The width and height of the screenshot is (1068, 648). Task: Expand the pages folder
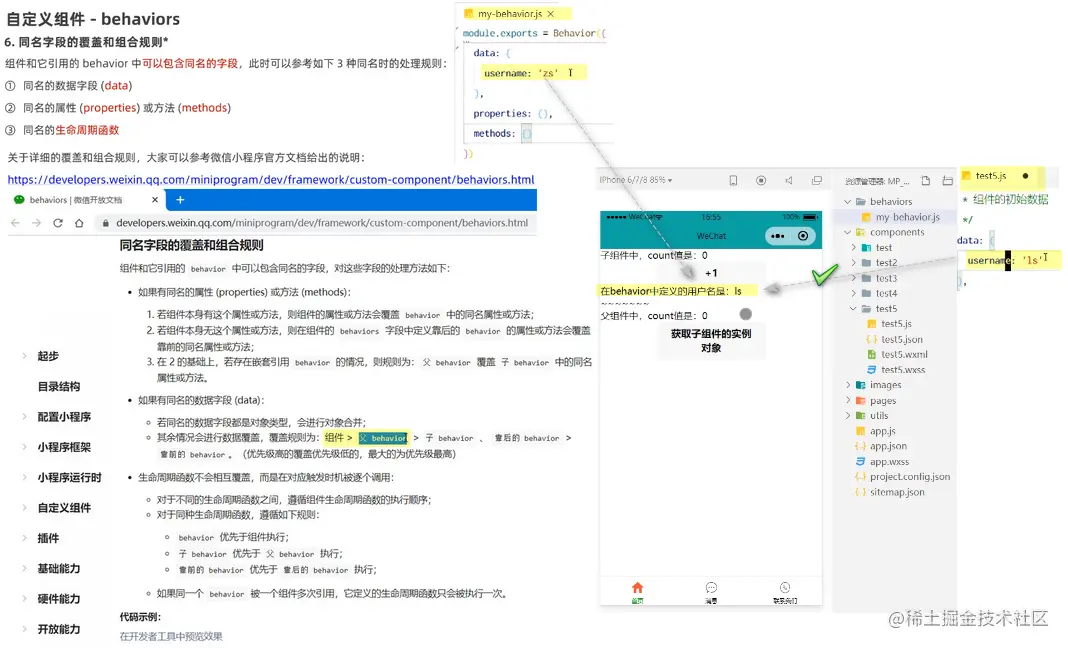(x=847, y=401)
